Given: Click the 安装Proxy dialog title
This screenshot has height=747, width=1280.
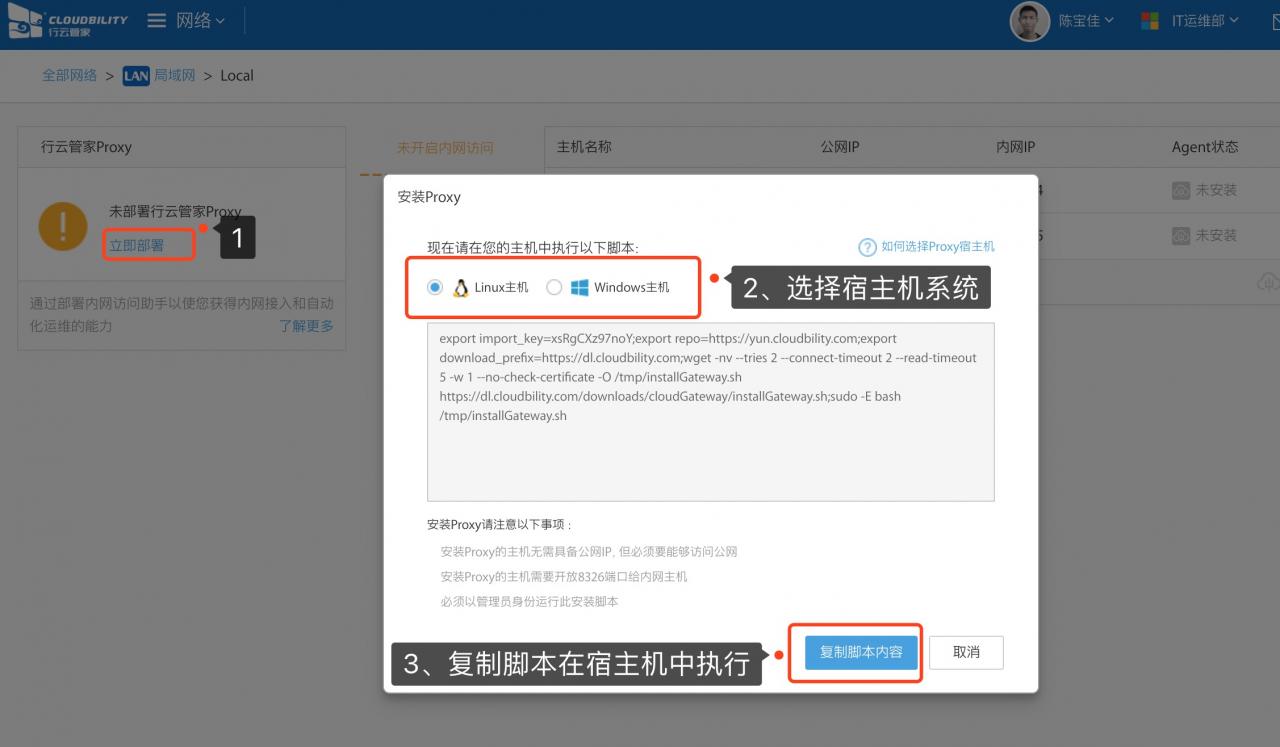Looking at the screenshot, I should pos(429,197).
